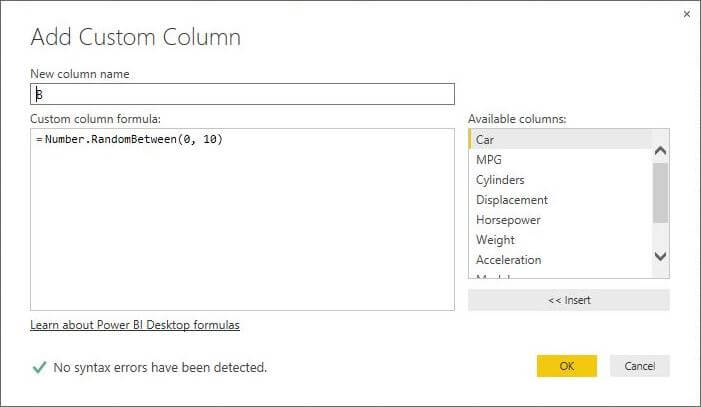Click the green syntax check mark icon
701x407 pixels.
(39, 367)
